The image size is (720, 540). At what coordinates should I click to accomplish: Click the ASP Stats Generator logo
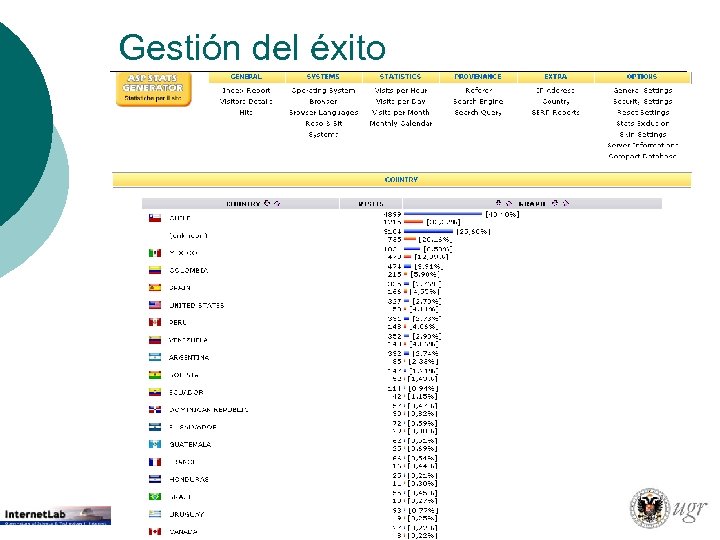point(153,89)
